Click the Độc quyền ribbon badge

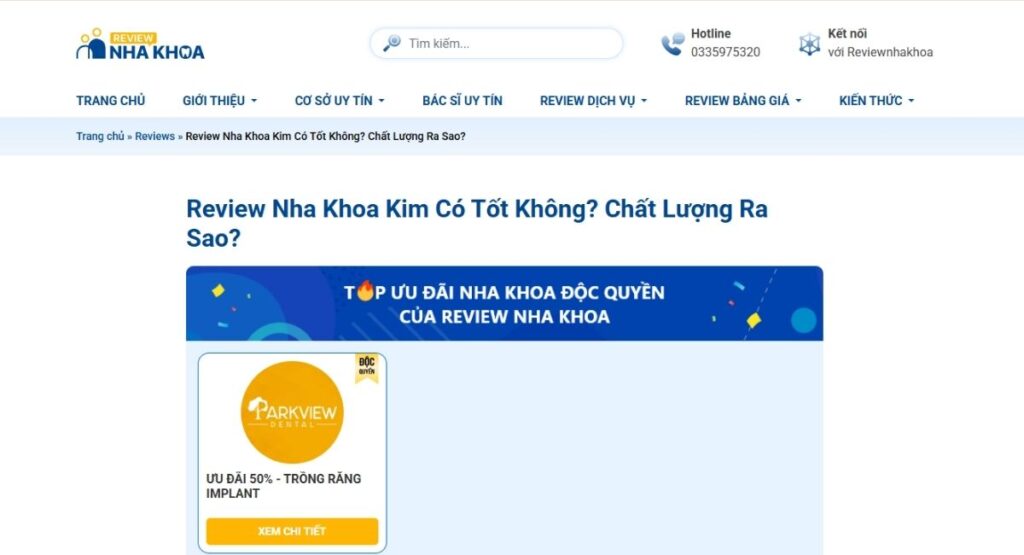367,368
